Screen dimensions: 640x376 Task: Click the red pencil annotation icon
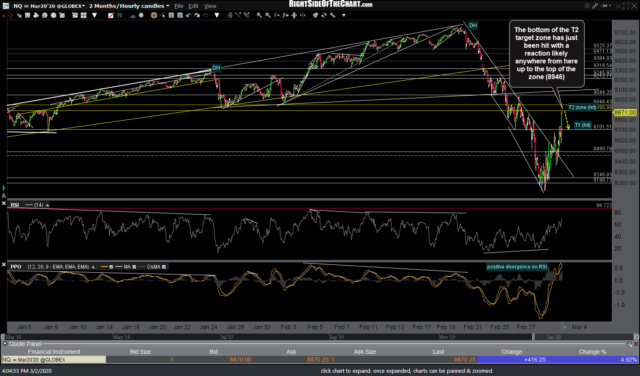(111, 16)
